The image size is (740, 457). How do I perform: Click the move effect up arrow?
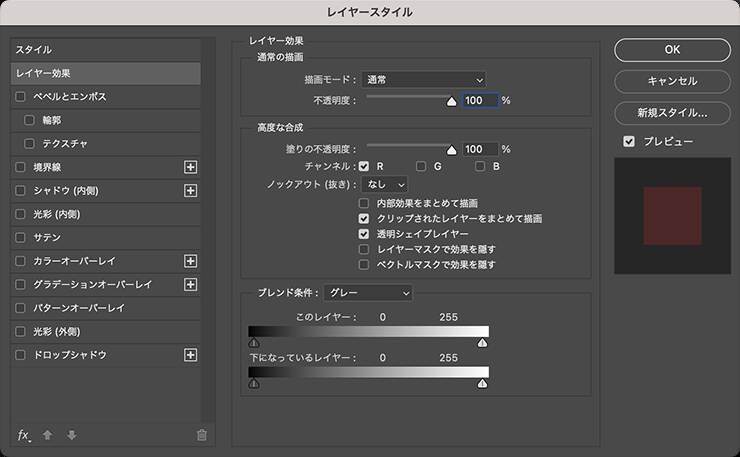coord(48,435)
